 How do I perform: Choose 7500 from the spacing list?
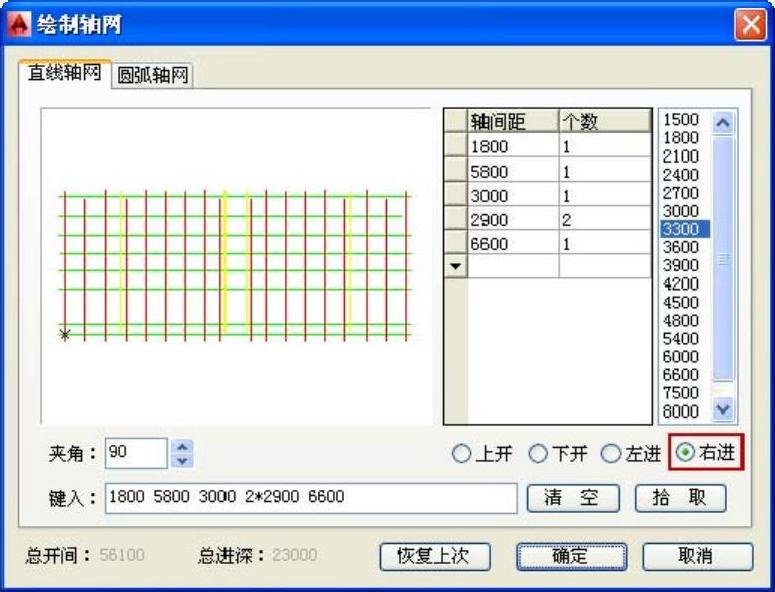click(685, 393)
